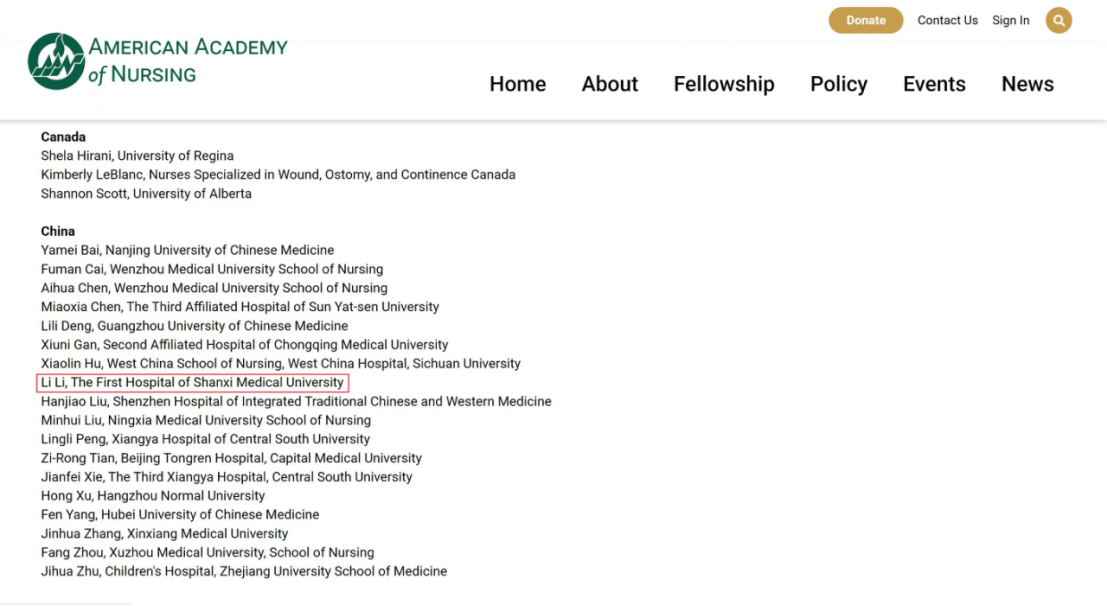Click the China country heading
The height and width of the screenshot is (606, 1107).
tap(58, 231)
